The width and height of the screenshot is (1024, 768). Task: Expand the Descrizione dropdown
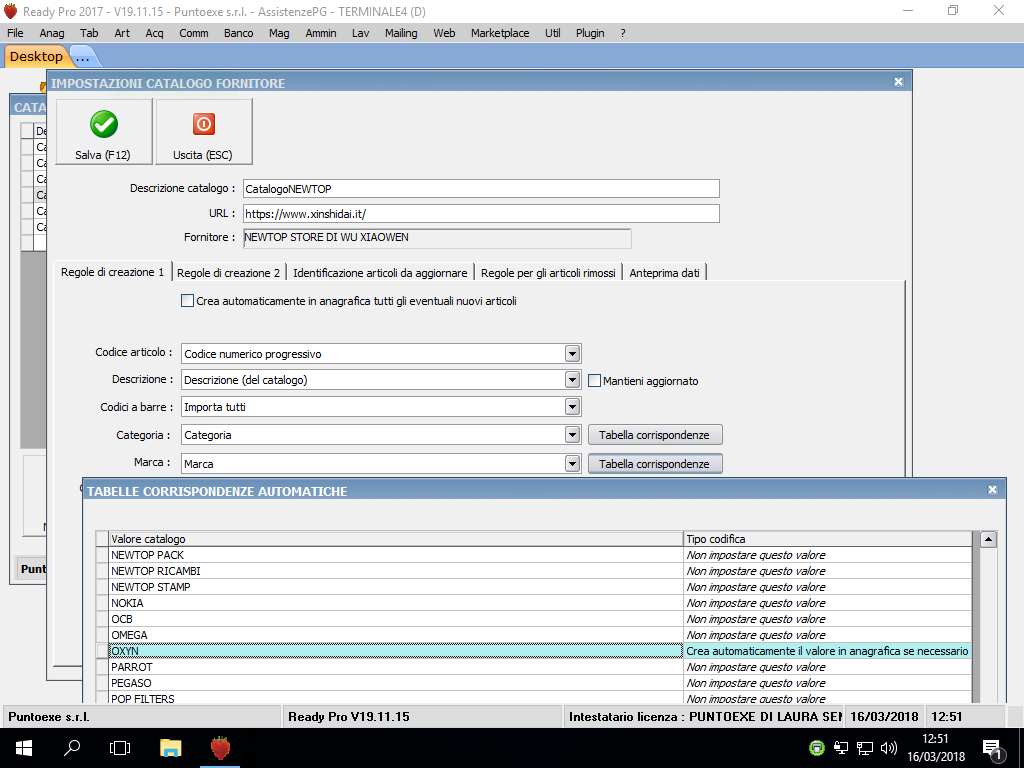pos(572,380)
